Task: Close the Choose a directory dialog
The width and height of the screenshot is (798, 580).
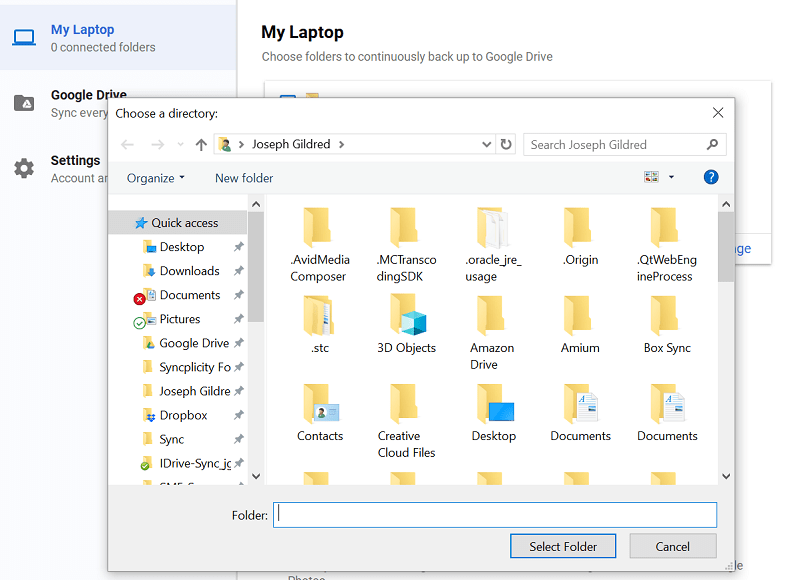Action: coord(718,112)
